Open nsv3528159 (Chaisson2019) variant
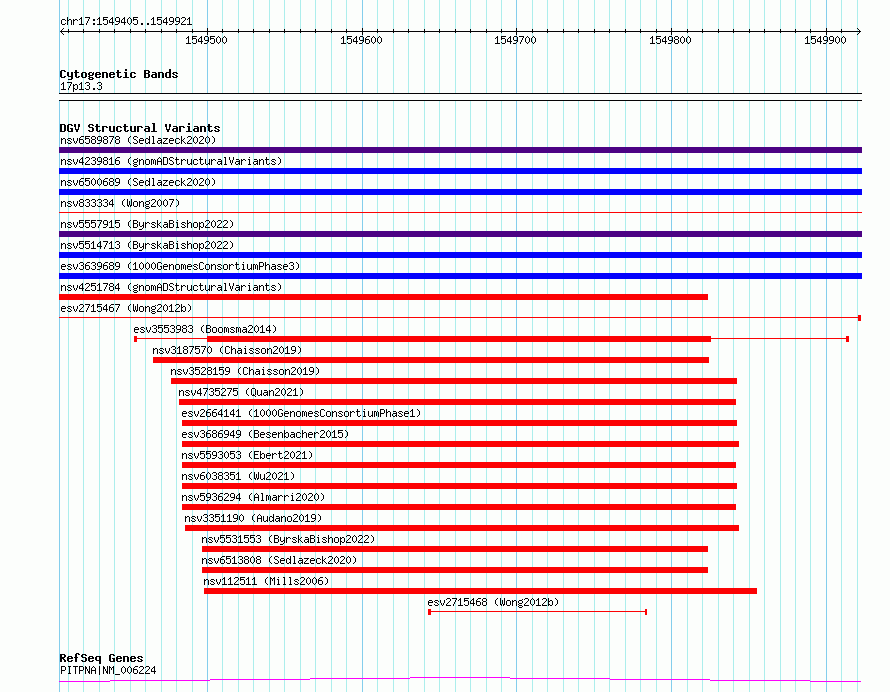 coord(245,371)
